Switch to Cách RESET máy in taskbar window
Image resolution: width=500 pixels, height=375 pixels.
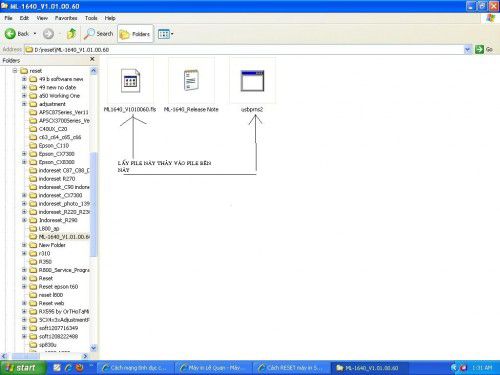(291, 368)
